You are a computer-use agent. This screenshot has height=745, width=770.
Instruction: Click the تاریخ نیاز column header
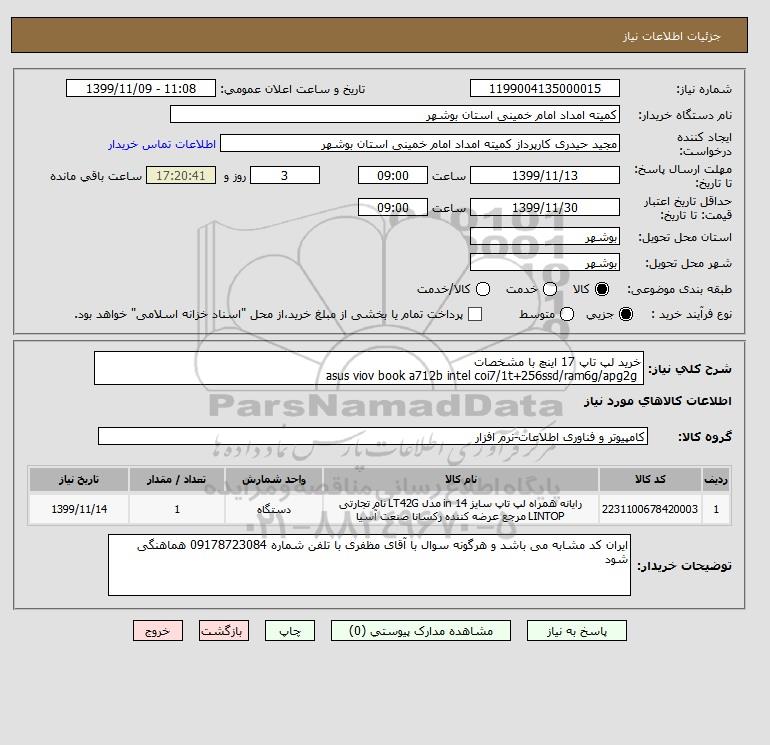79,479
